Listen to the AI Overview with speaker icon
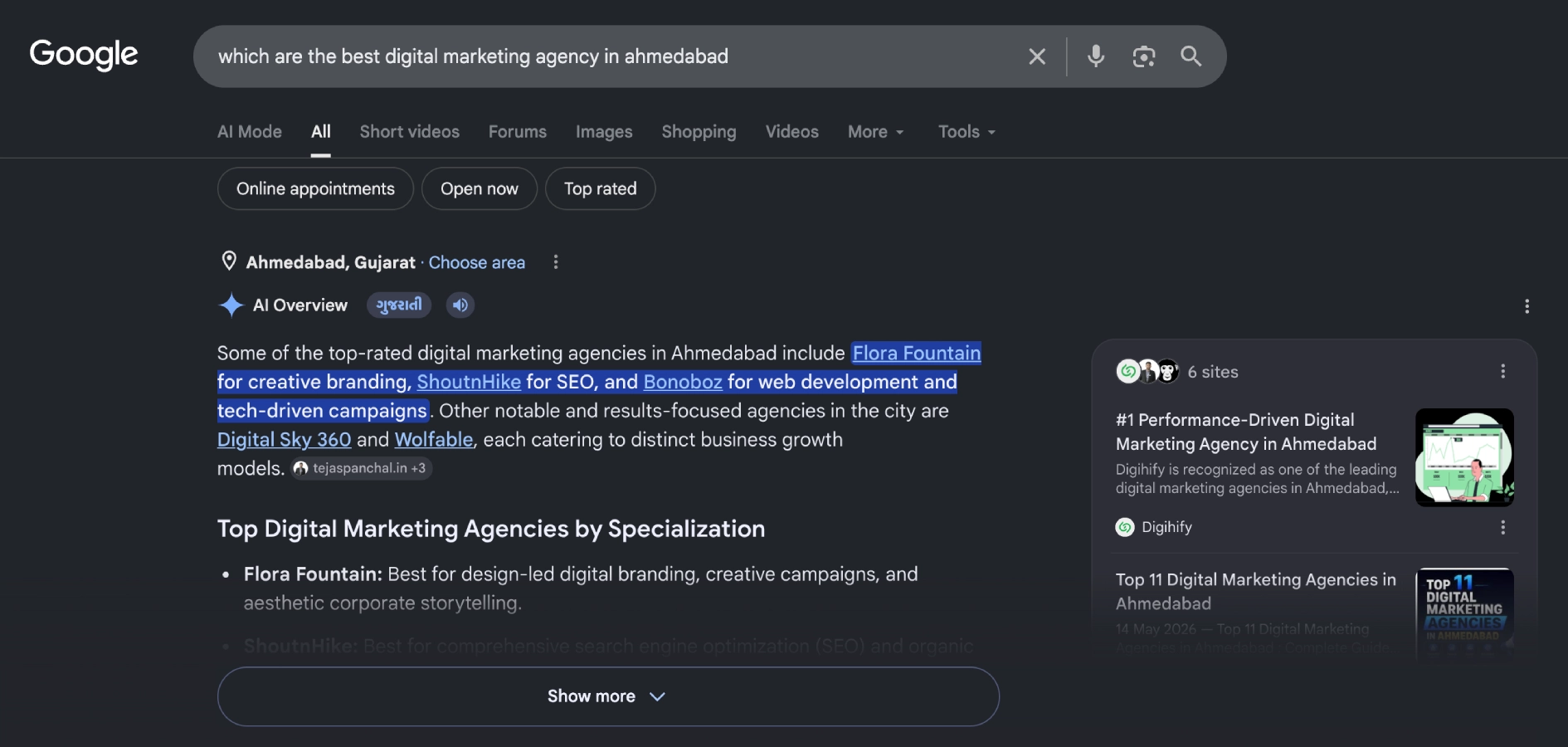Image resolution: width=1568 pixels, height=747 pixels. click(460, 305)
